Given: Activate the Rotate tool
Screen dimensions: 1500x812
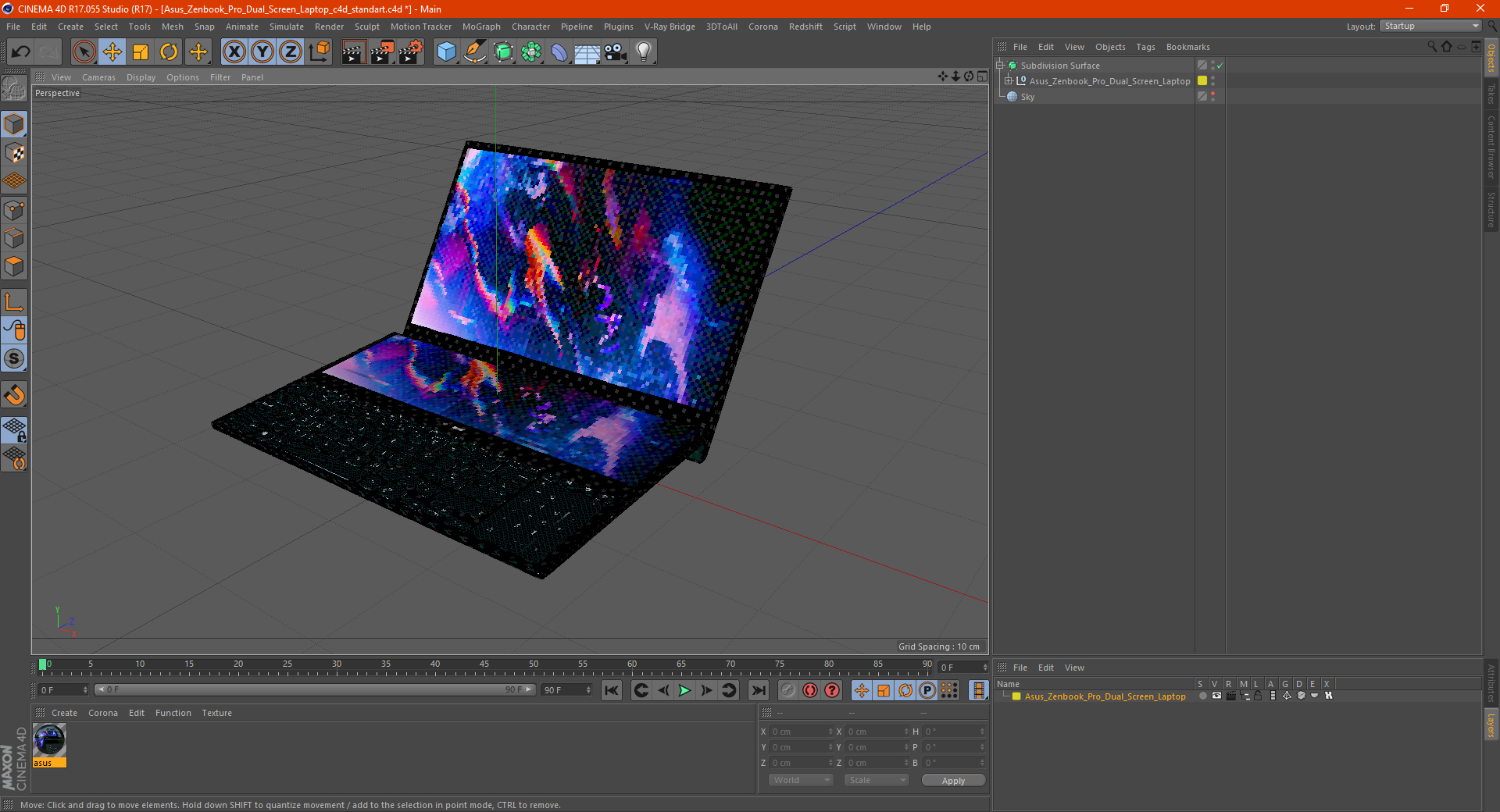Looking at the screenshot, I should (x=169, y=52).
